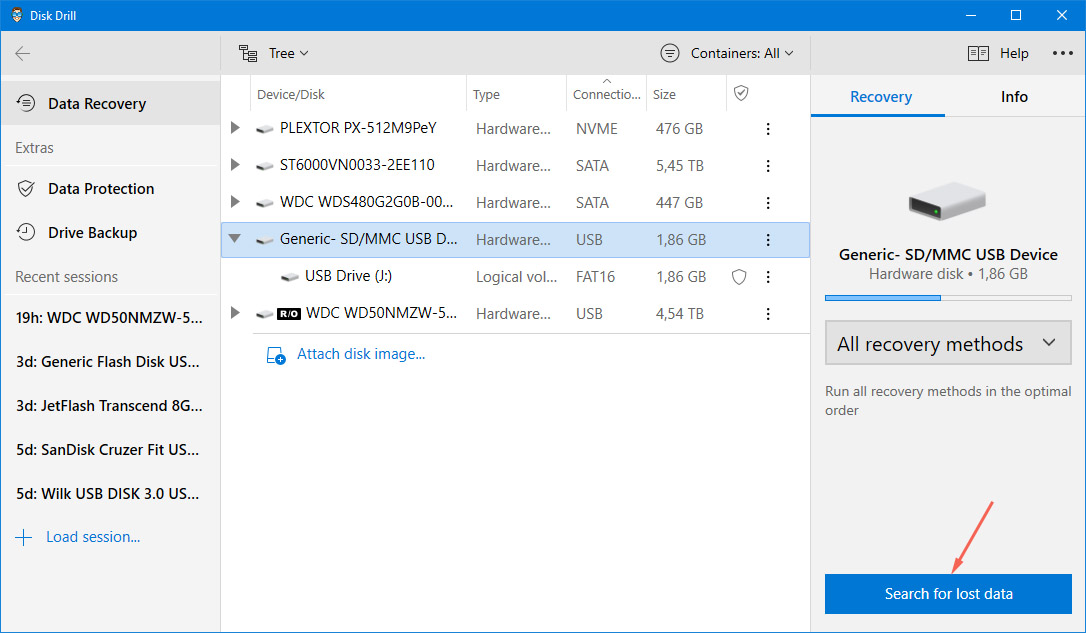Open the three-dot more options menu in toolbar
Image resolution: width=1086 pixels, height=633 pixels.
click(x=1062, y=53)
